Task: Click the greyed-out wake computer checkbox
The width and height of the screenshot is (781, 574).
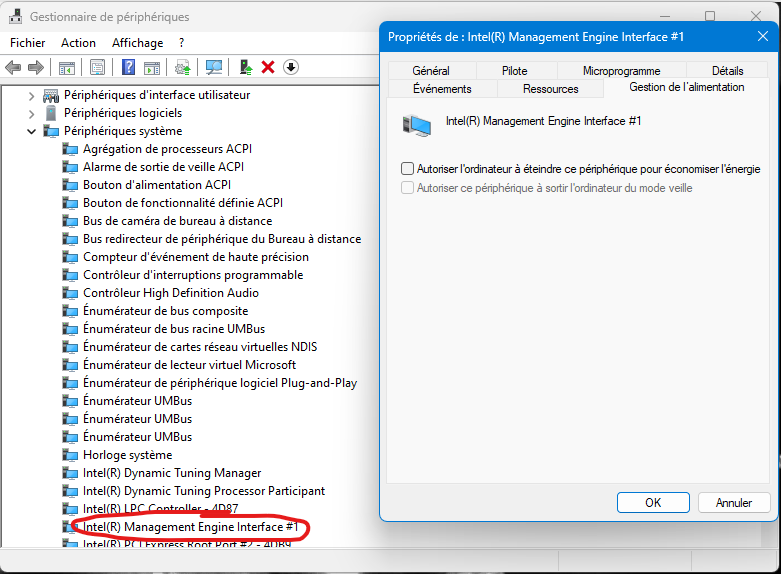Action: [x=407, y=188]
